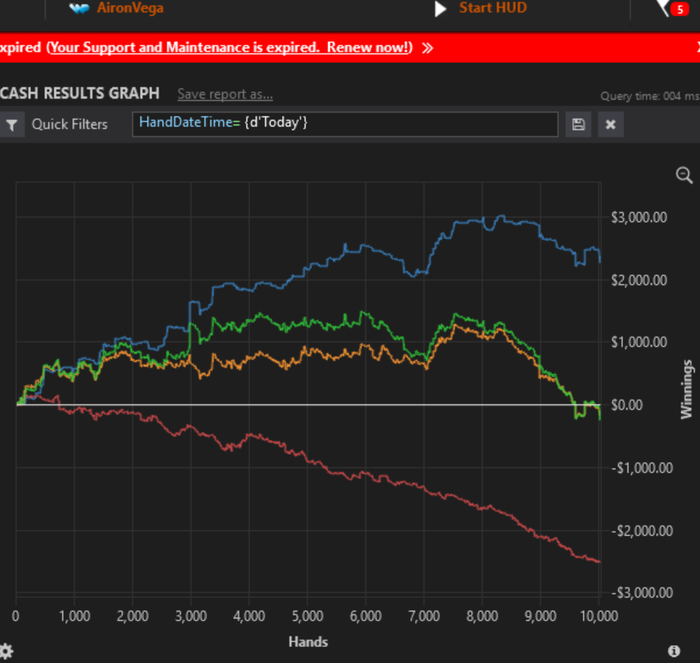Viewport: 700px width, 663px height.
Task: Click the $3,000.00 axis label
Action: (639, 217)
